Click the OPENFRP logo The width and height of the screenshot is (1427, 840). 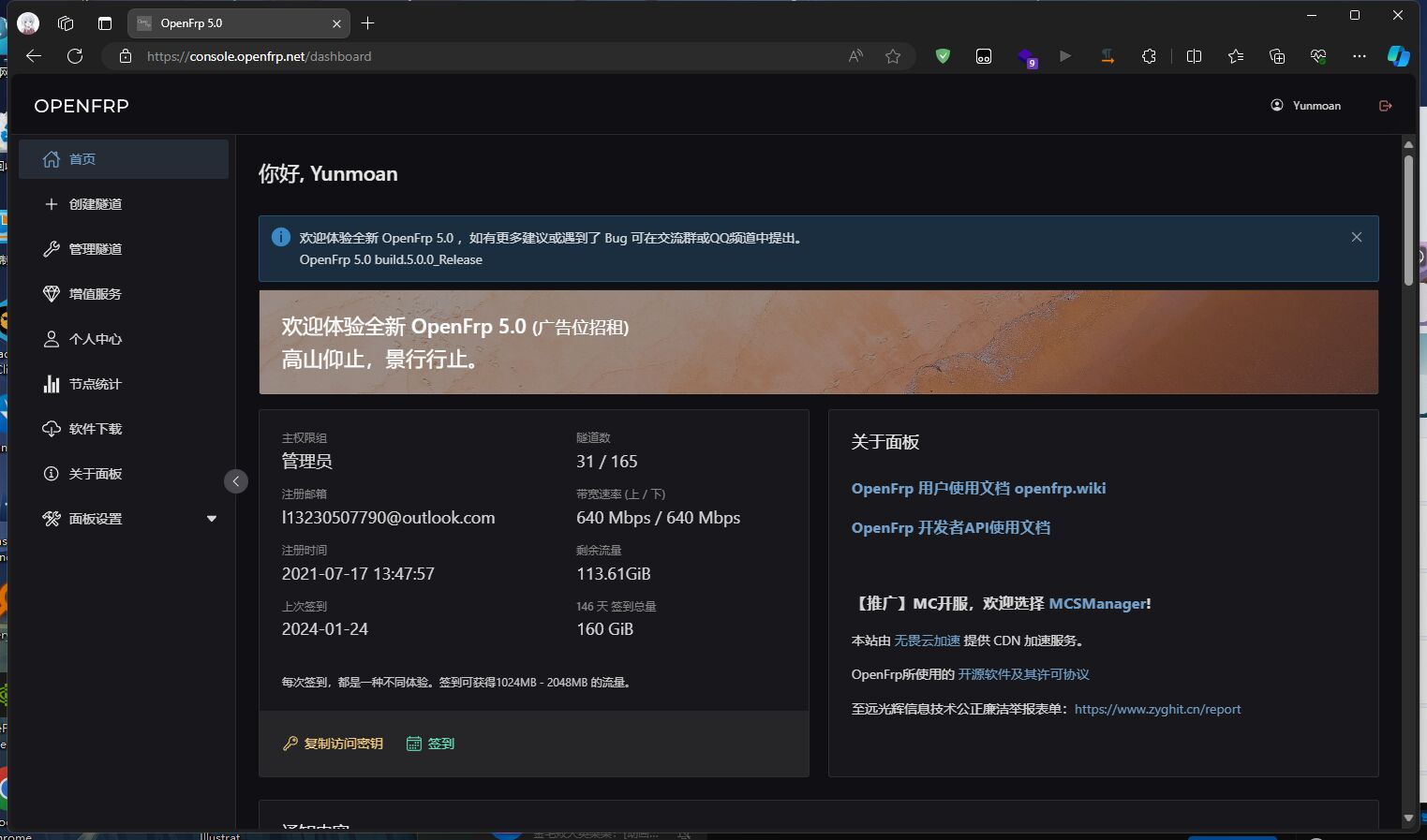tap(82, 106)
